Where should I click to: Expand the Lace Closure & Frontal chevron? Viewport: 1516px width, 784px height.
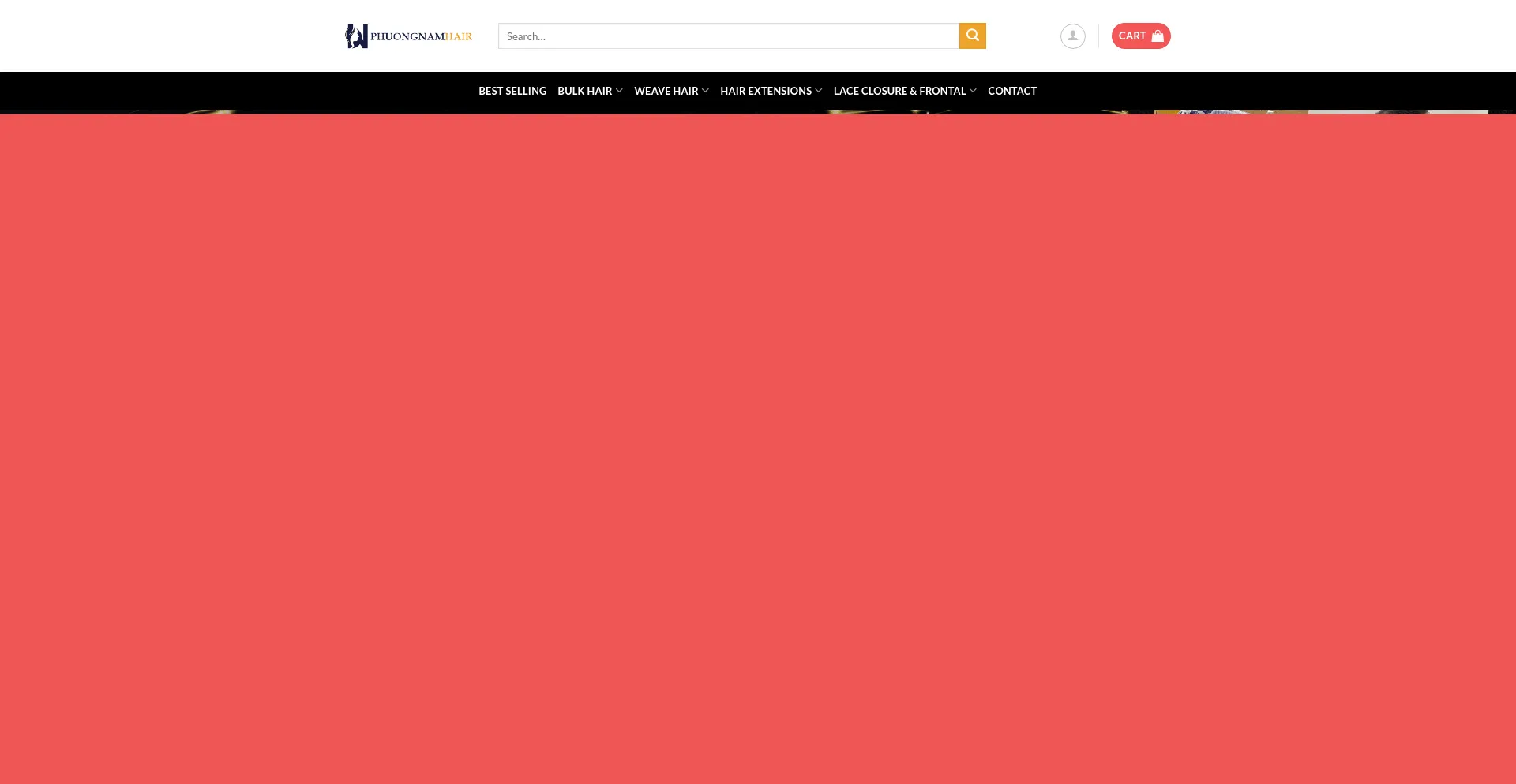[x=973, y=91]
